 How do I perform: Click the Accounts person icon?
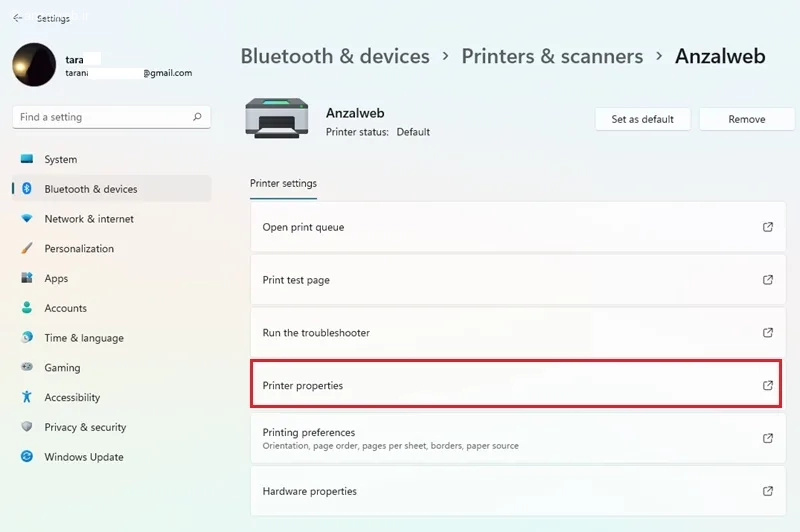click(x=27, y=308)
